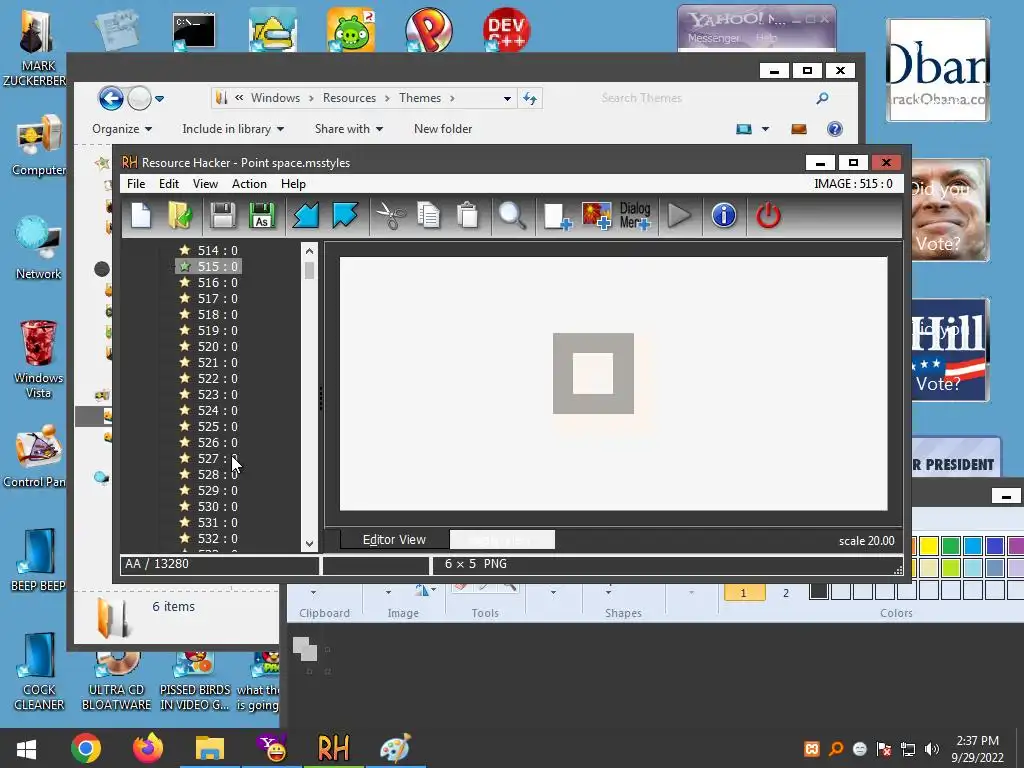
Task: Click the gray play compile icon
Action: tap(679, 216)
